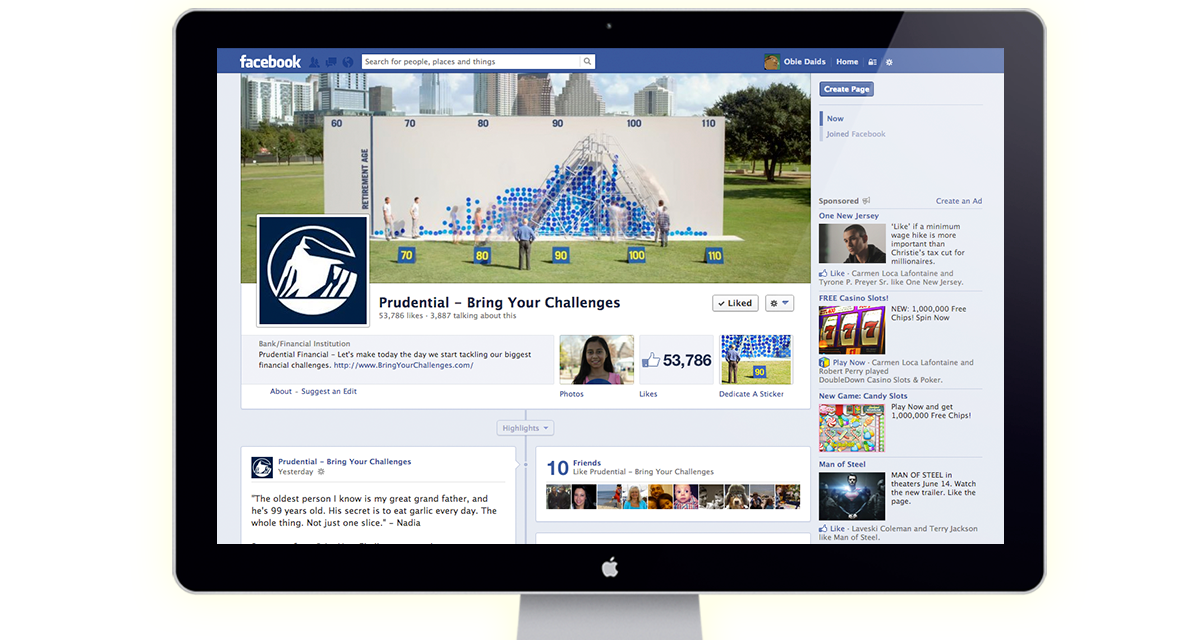This screenshot has width=1200, height=640.
Task: Click the Candy Slots ad image
Action: click(852, 428)
